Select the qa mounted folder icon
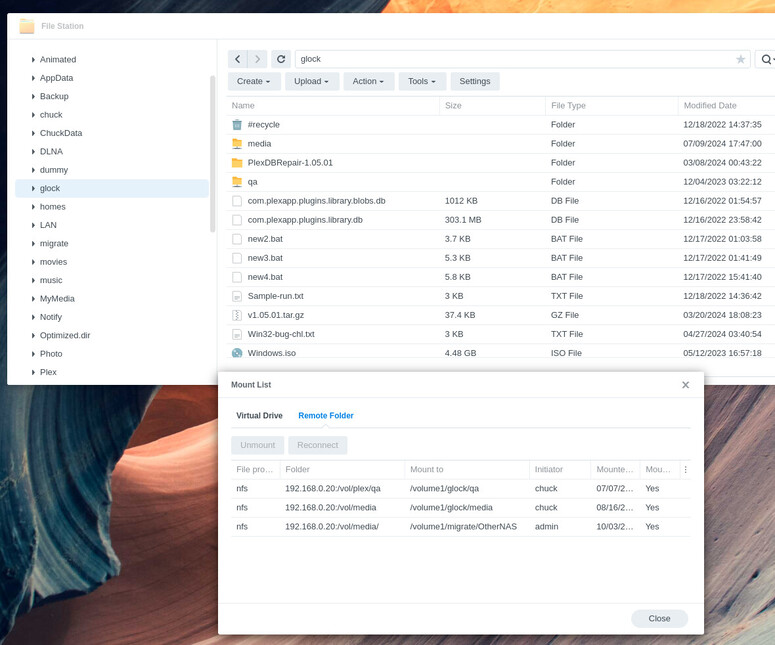This screenshot has width=775, height=645. [237, 182]
